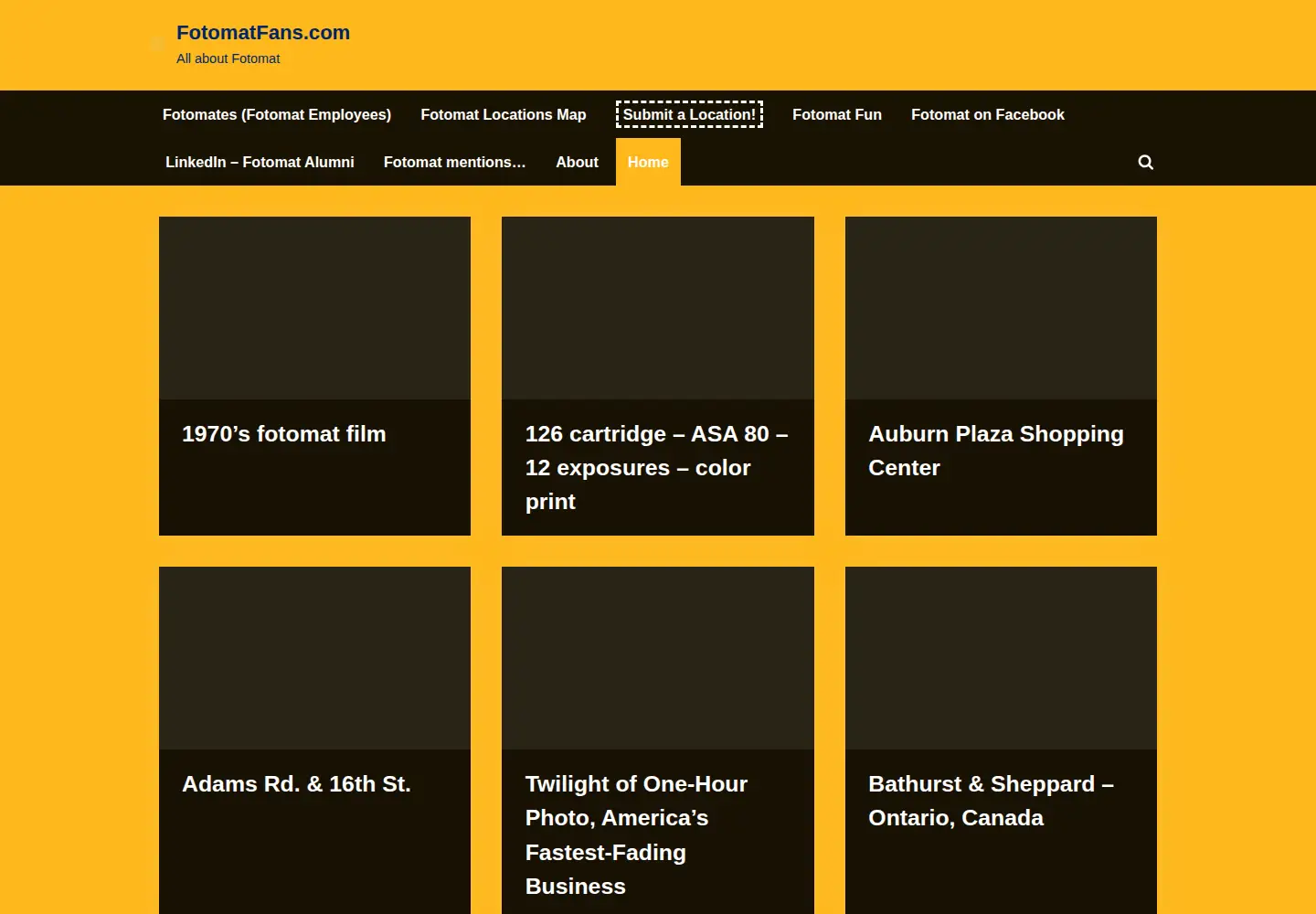1316x914 pixels.
Task: Open Fotomat mentions… menu item
Action: [x=455, y=162]
